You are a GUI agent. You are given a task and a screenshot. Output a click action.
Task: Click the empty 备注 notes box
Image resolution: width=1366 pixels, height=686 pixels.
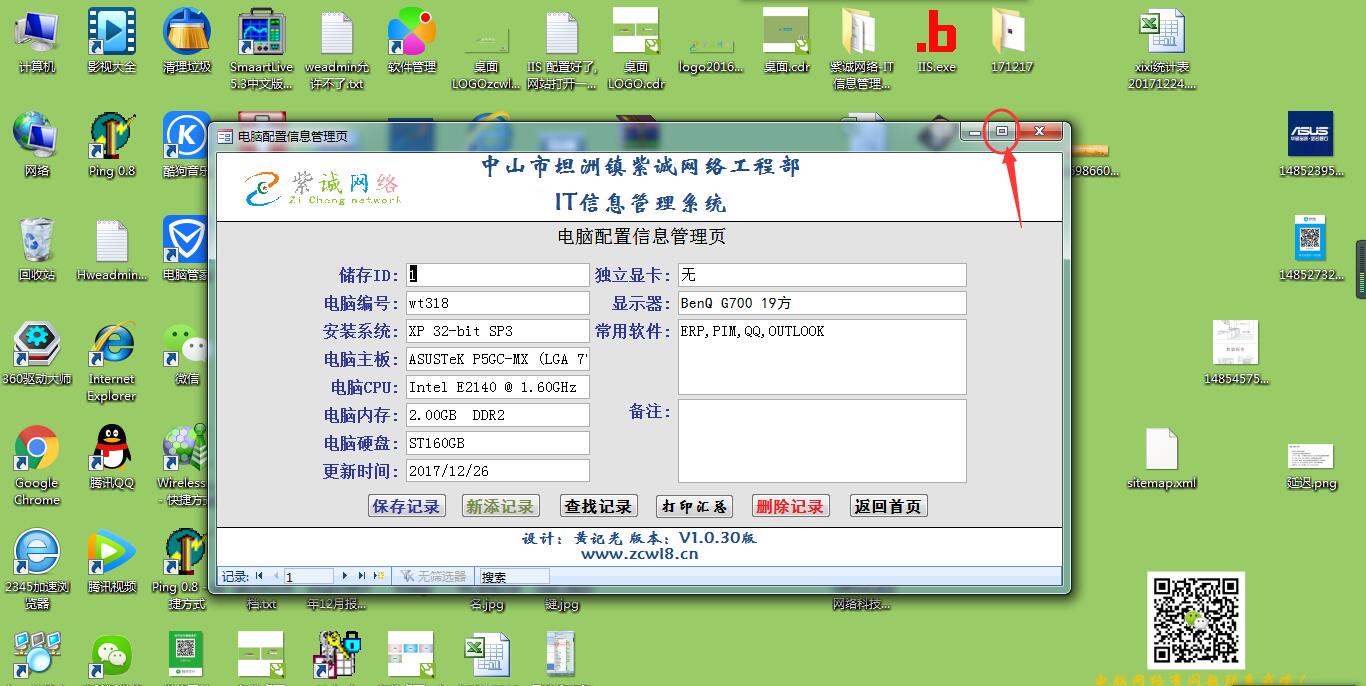(x=822, y=441)
